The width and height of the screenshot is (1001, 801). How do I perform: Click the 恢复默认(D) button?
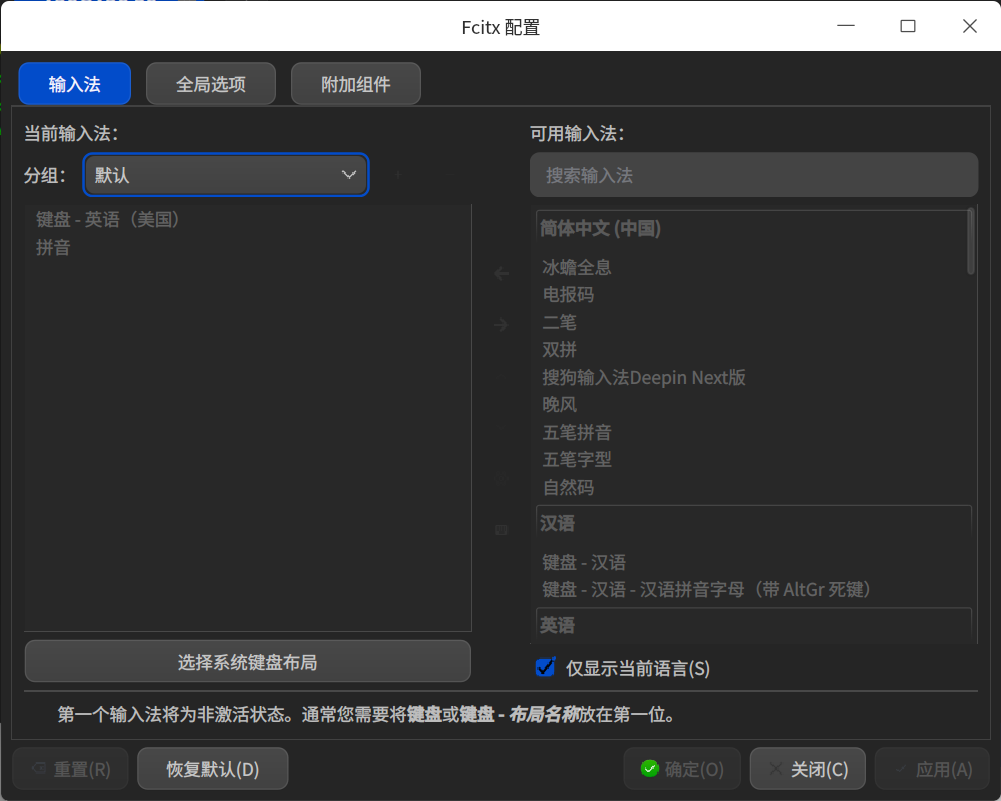213,769
